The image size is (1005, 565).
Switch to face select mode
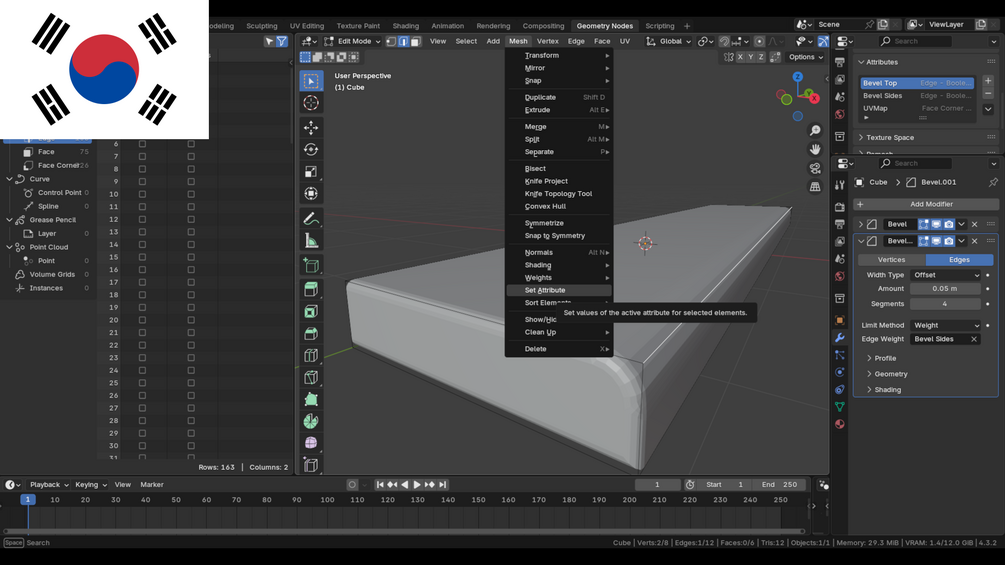click(415, 41)
